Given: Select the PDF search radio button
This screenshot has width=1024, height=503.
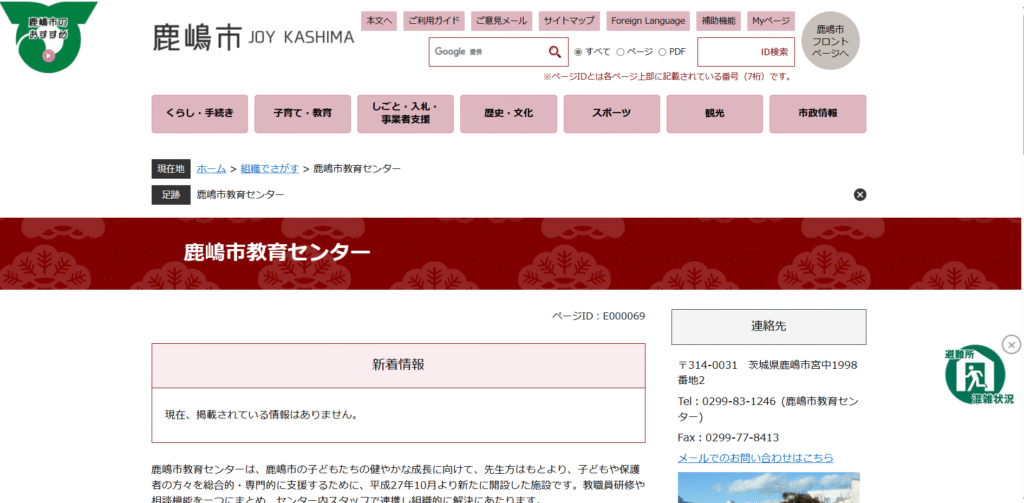Looking at the screenshot, I should [x=663, y=52].
